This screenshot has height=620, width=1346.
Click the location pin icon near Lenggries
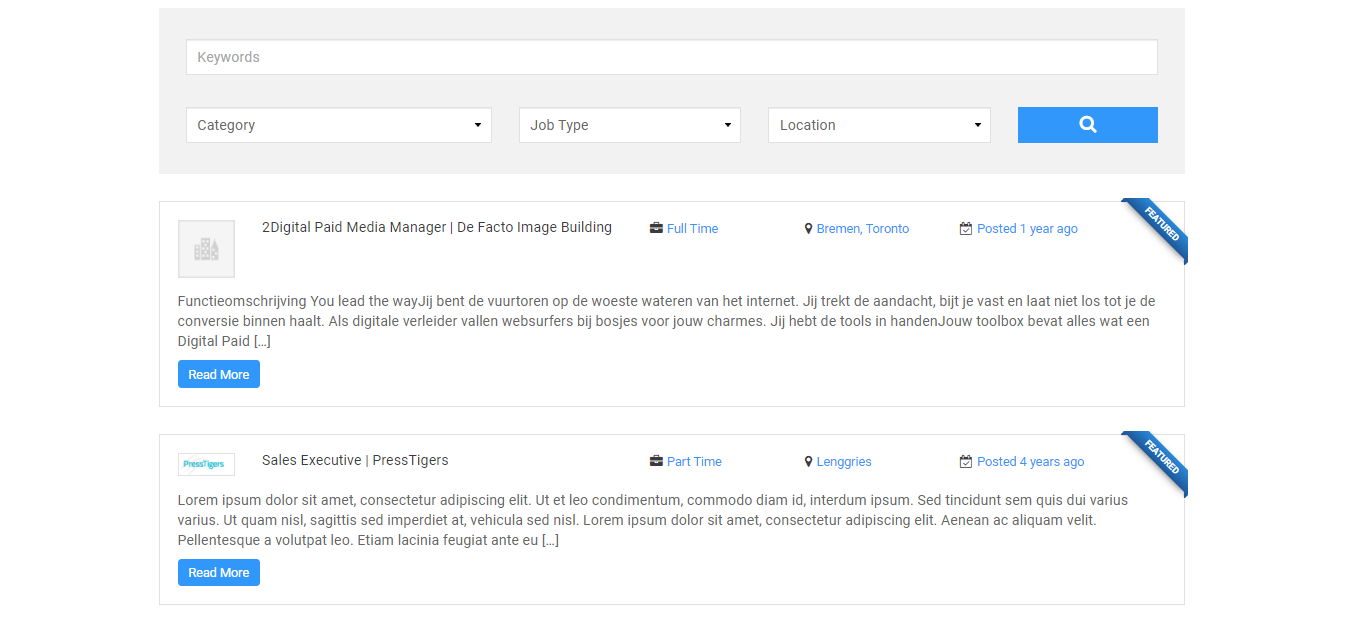tap(808, 461)
